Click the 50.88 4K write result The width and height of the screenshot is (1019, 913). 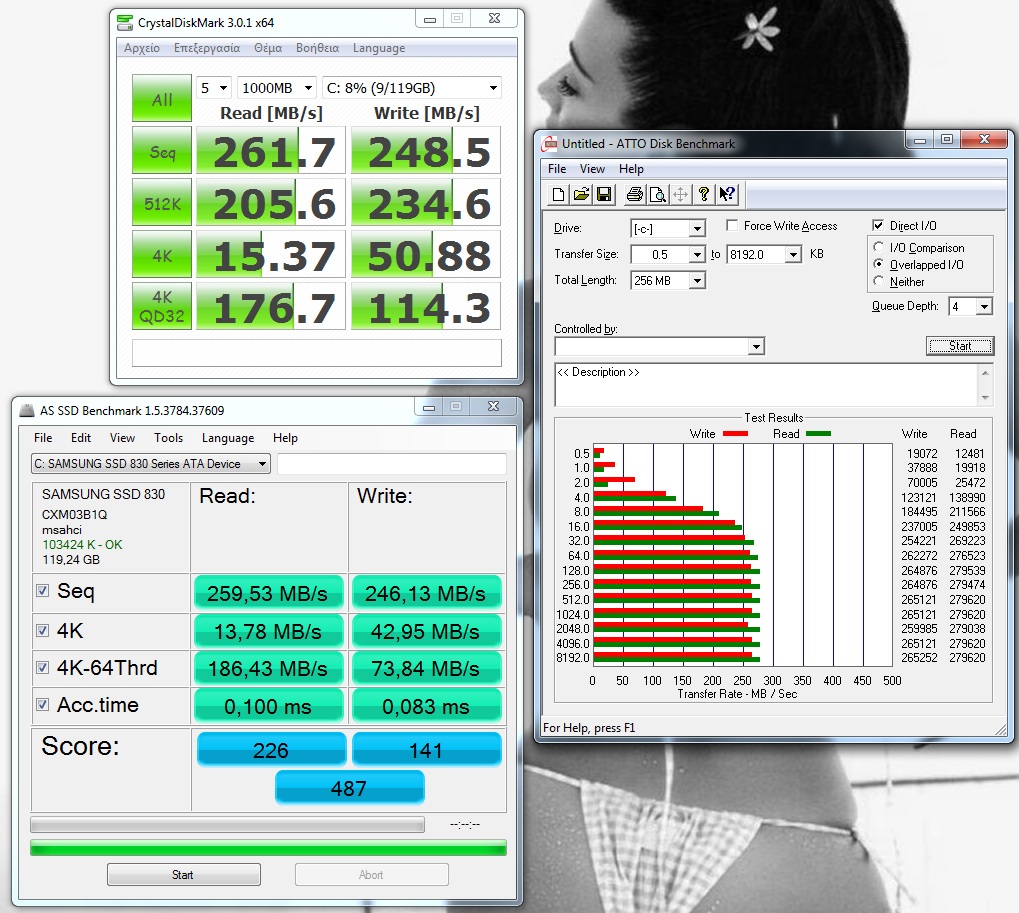426,254
